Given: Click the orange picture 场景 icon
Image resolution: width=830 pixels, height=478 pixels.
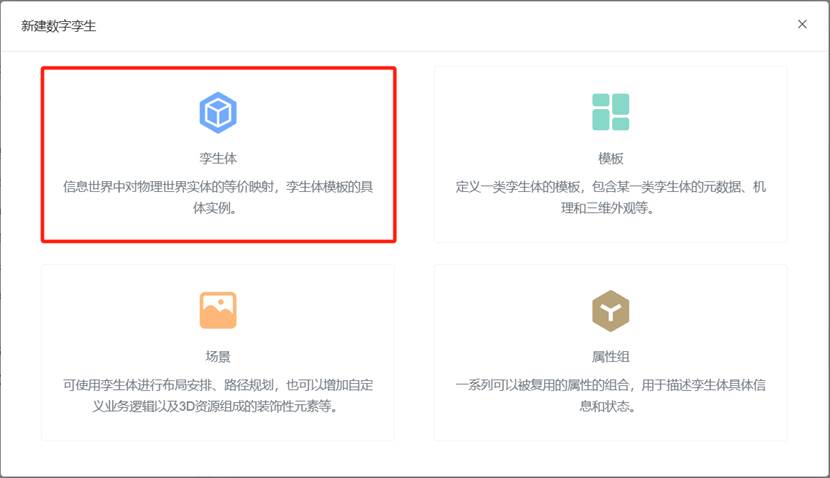Looking at the screenshot, I should coord(218,310).
